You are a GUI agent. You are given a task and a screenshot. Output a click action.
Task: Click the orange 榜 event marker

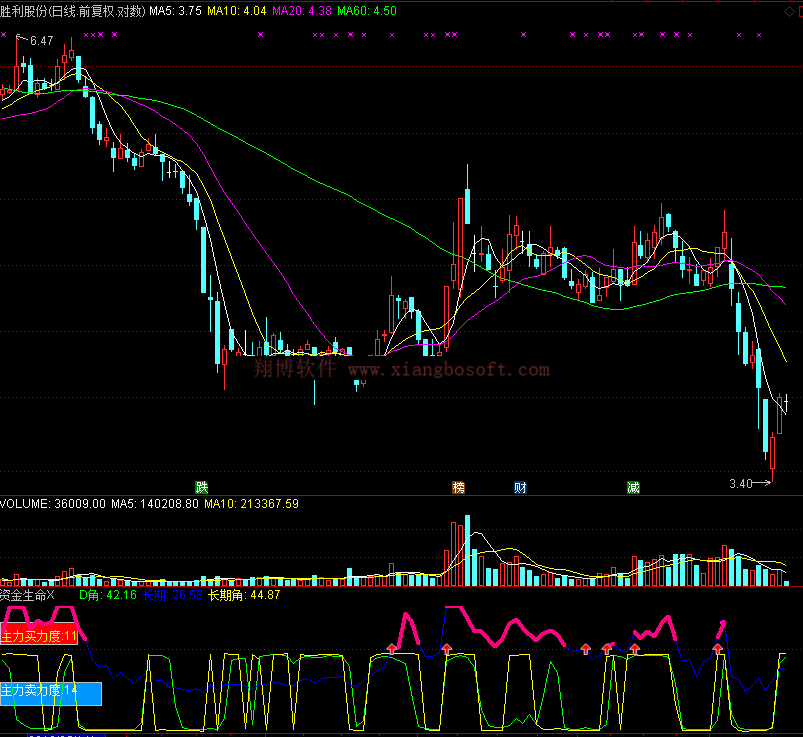(x=459, y=488)
